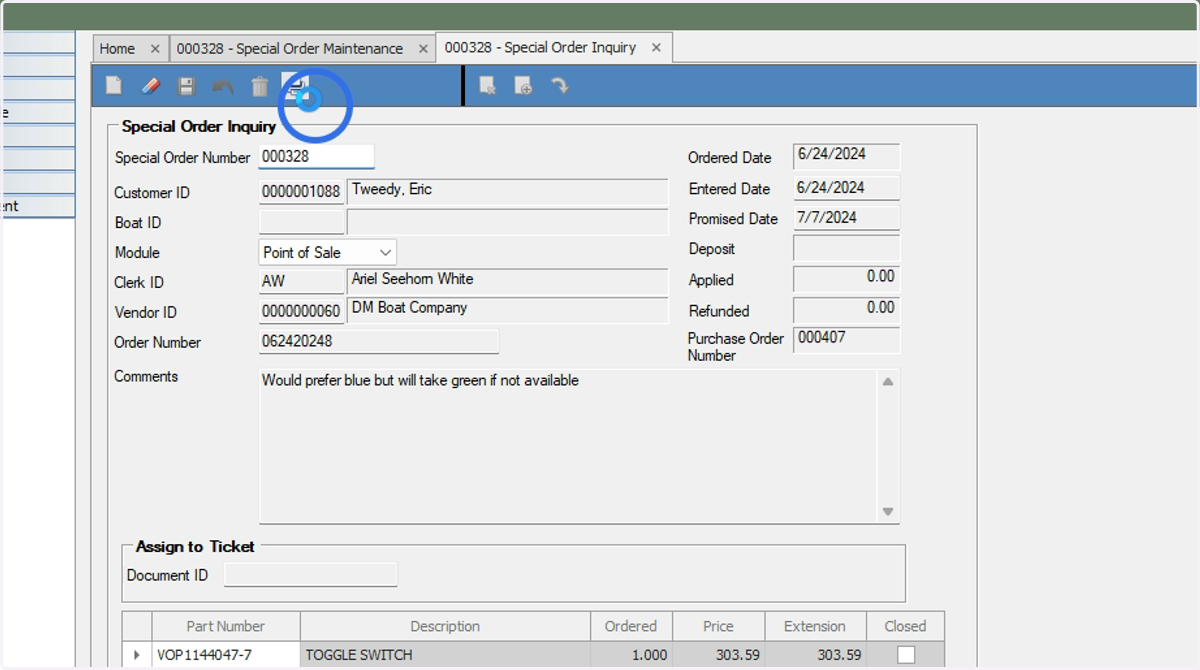Image resolution: width=1200 pixels, height=670 pixels.
Task: Click the Closed column header
Action: pos(905,626)
